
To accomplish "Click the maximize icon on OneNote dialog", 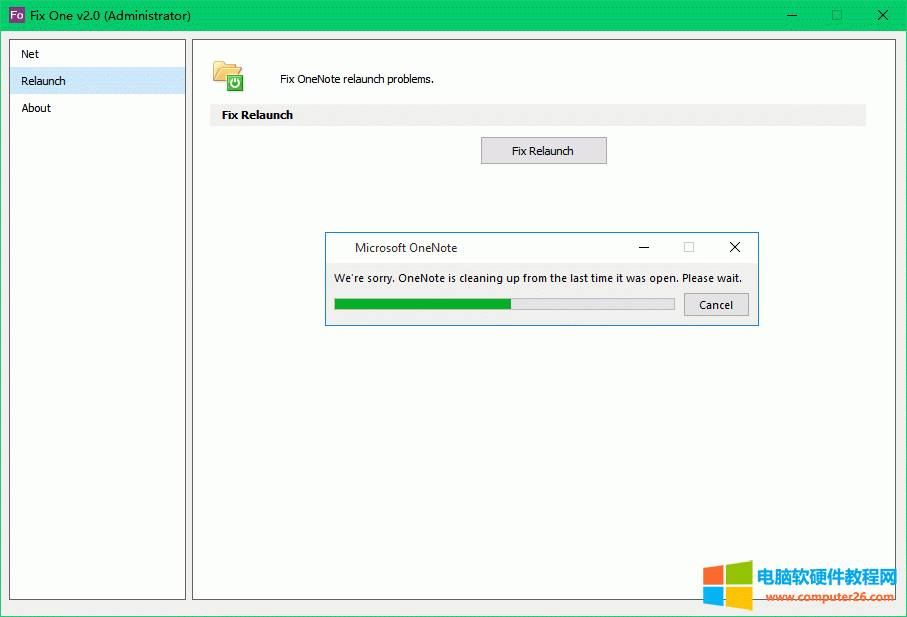I will tap(688, 247).
